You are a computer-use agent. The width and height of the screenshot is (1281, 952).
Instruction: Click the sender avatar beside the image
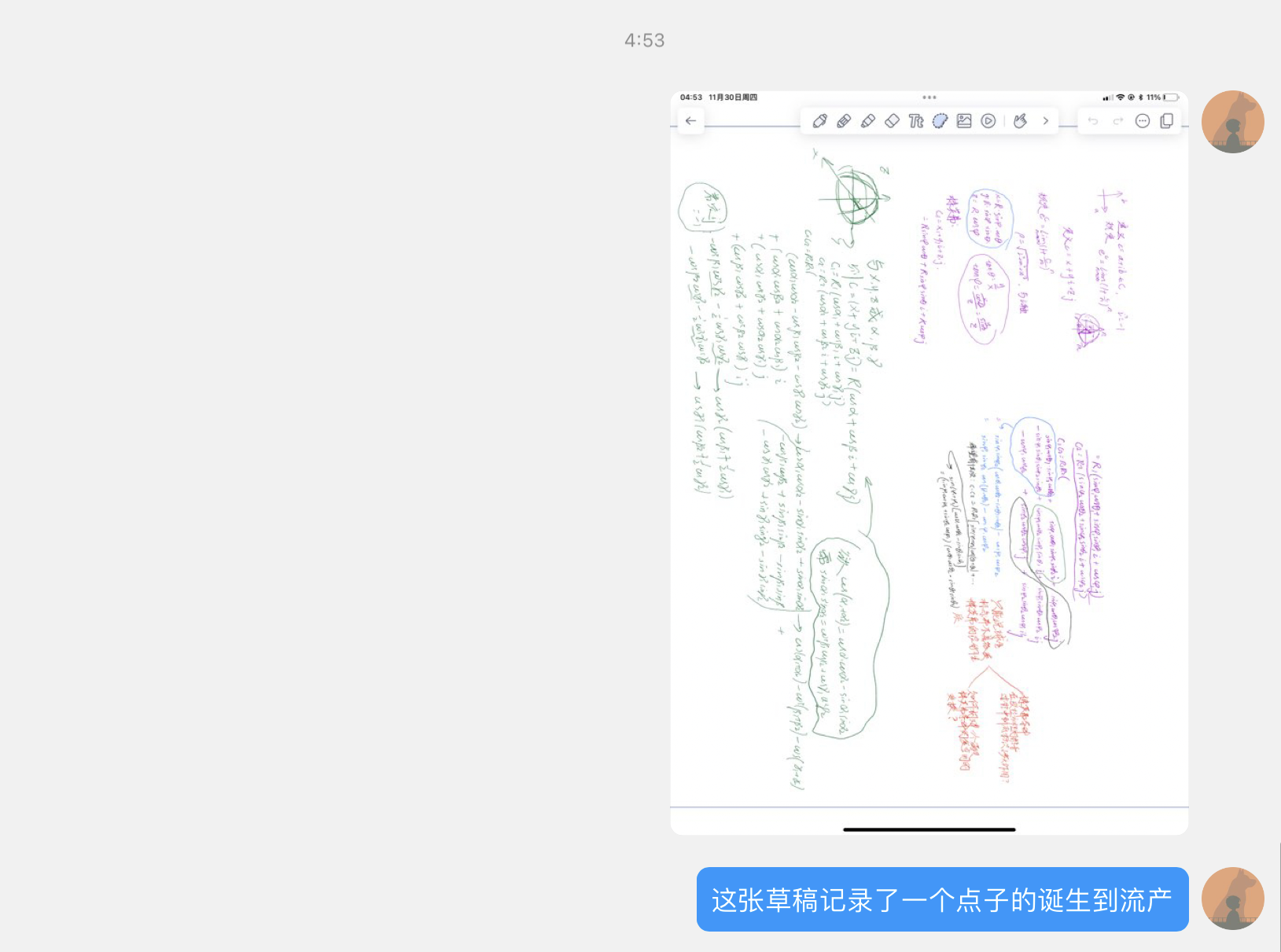[1232, 122]
